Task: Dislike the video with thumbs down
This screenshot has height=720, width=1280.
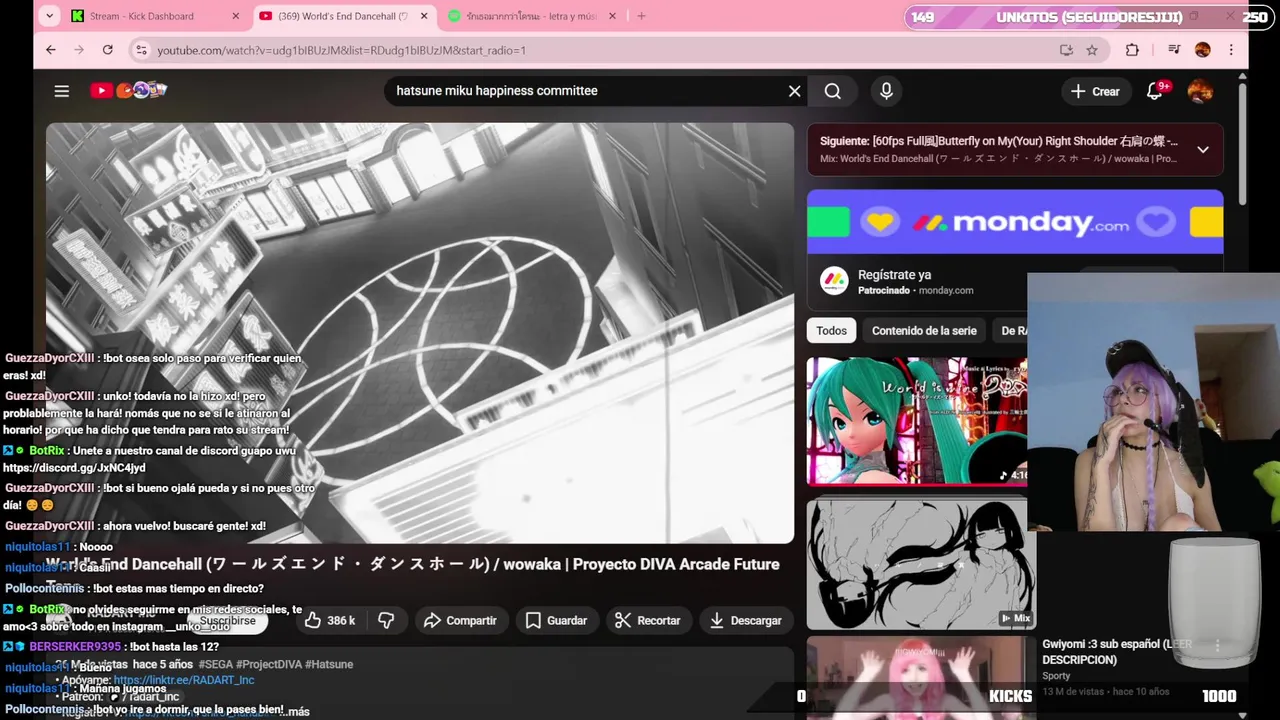Action: (x=386, y=620)
